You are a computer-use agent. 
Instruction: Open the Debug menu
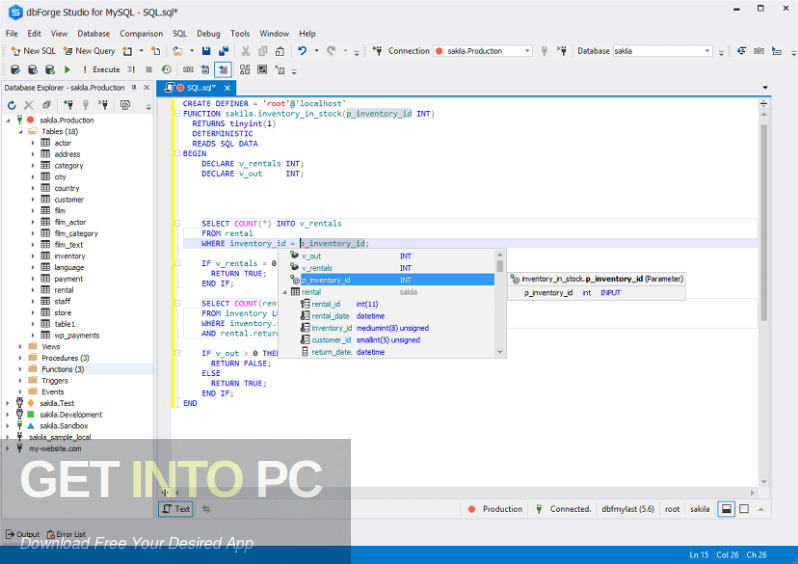(209, 34)
